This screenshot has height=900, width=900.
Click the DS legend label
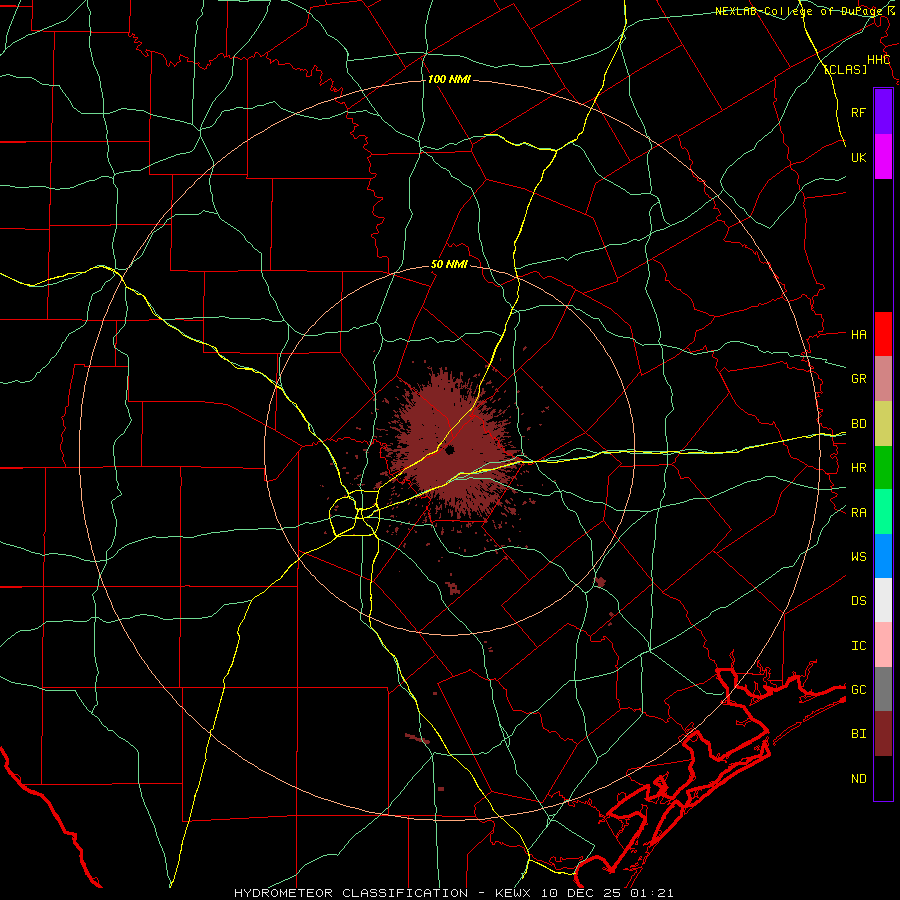point(858,600)
